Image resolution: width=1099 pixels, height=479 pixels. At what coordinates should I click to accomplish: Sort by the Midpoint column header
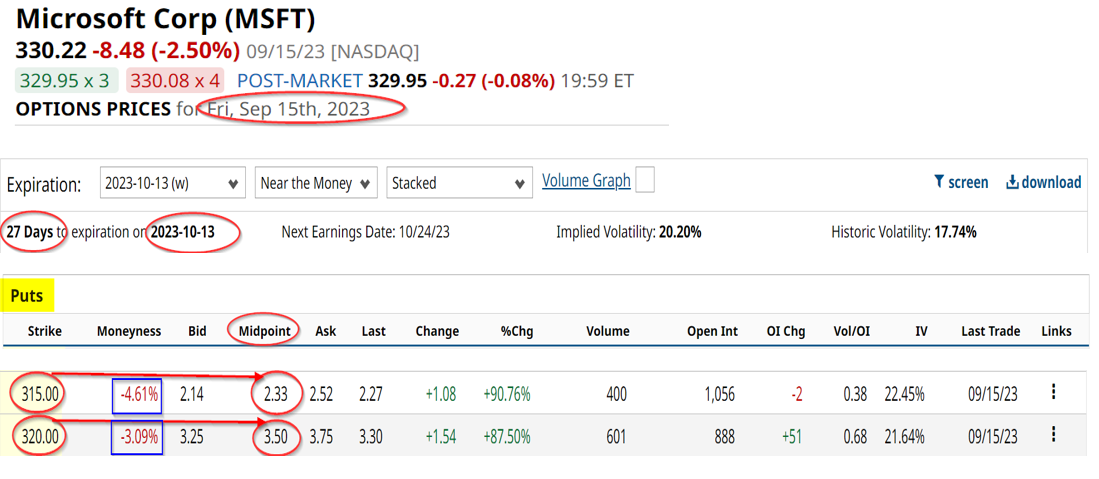265,331
